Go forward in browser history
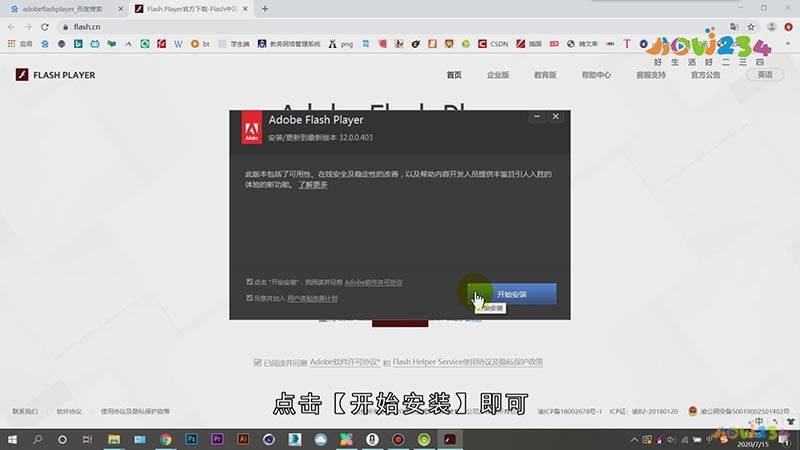This screenshot has height=450, width=800. 28,27
